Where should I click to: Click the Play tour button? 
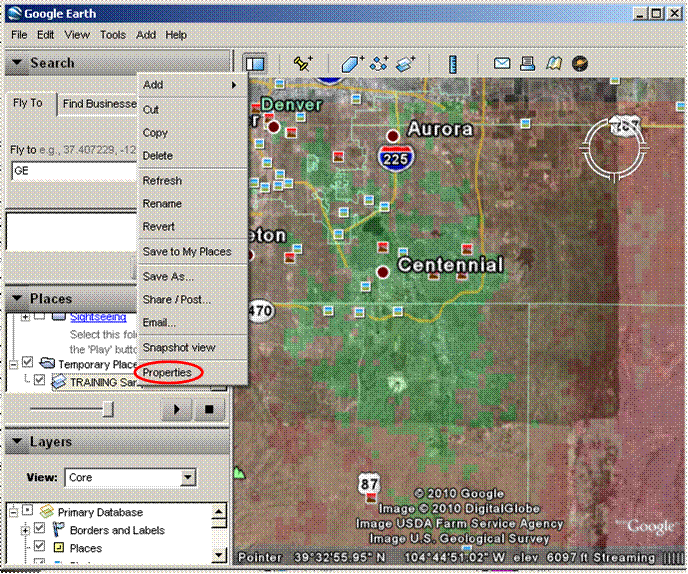pyautogui.click(x=176, y=409)
